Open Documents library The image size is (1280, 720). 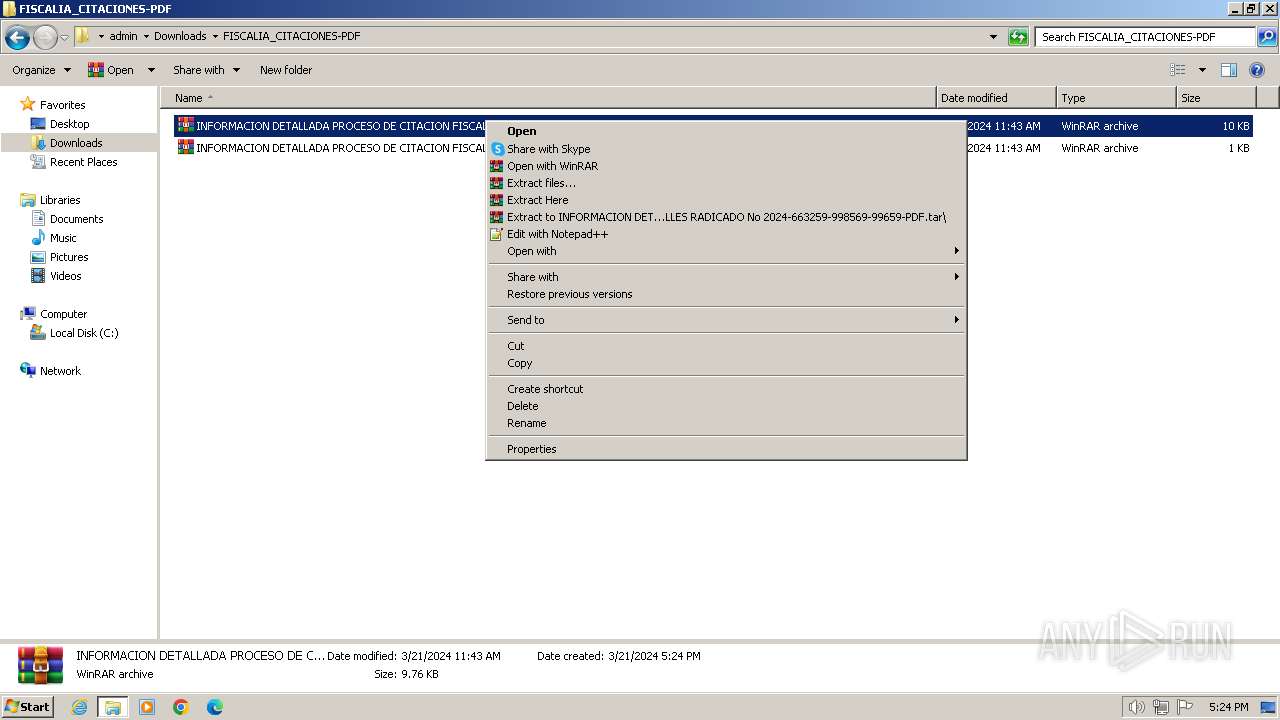76,219
